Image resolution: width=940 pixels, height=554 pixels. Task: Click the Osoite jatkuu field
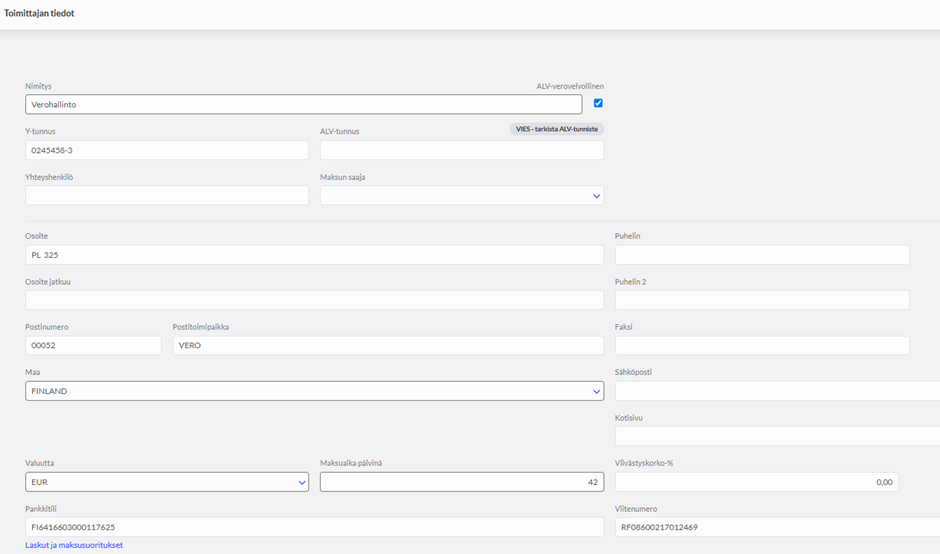[x=314, y=300]
